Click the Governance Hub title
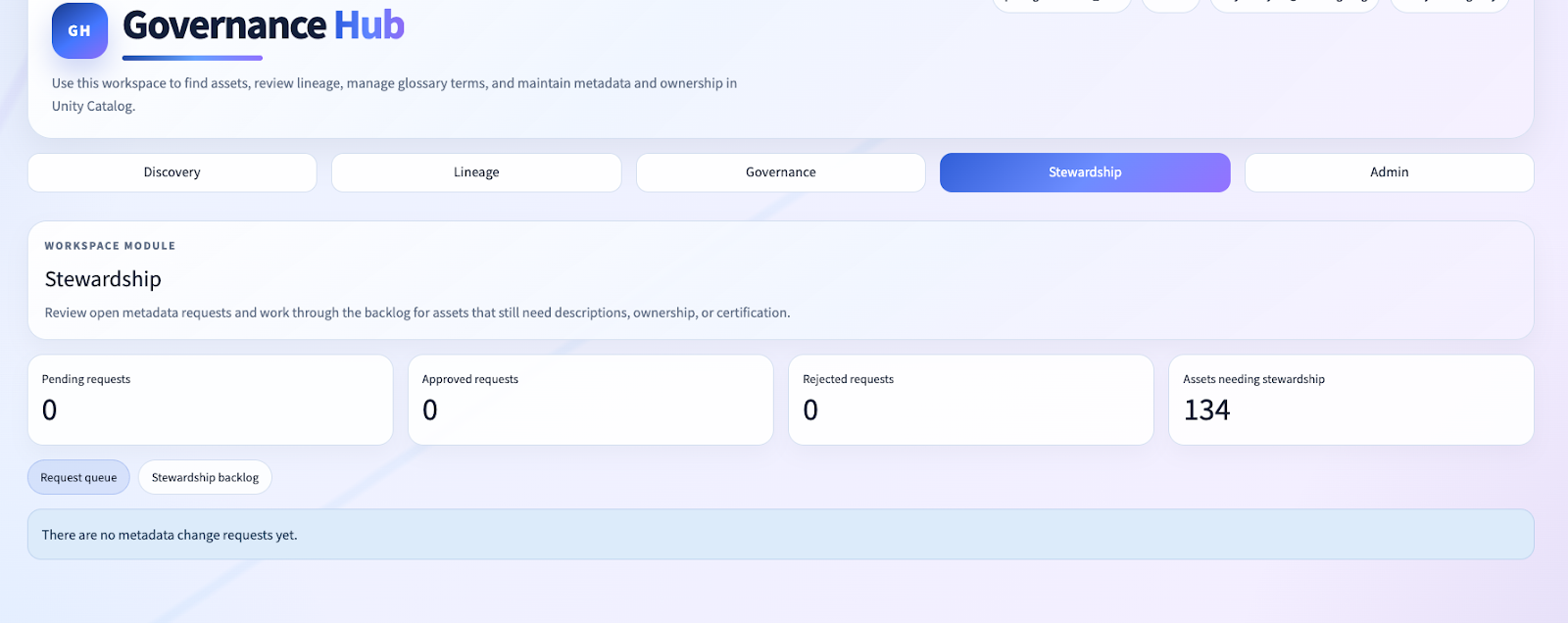1568x623 pixels. click(x=263, y=25)
